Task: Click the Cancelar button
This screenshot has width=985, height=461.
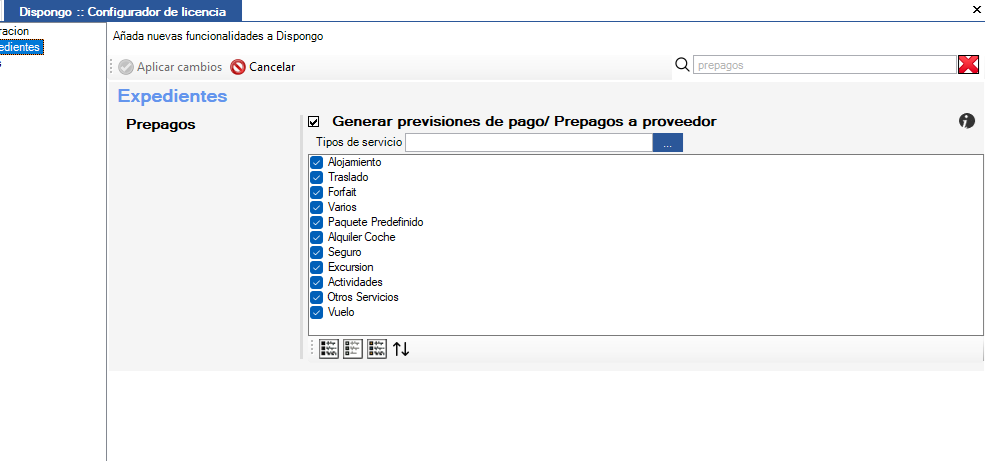Action: point(263,67)
